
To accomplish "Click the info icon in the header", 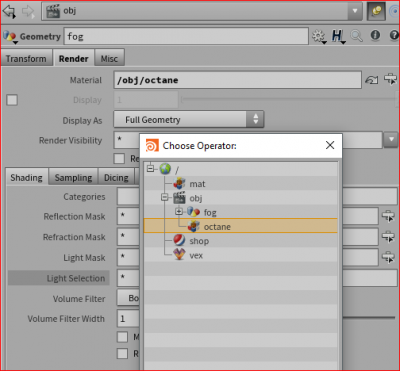I will coord(375,35).
